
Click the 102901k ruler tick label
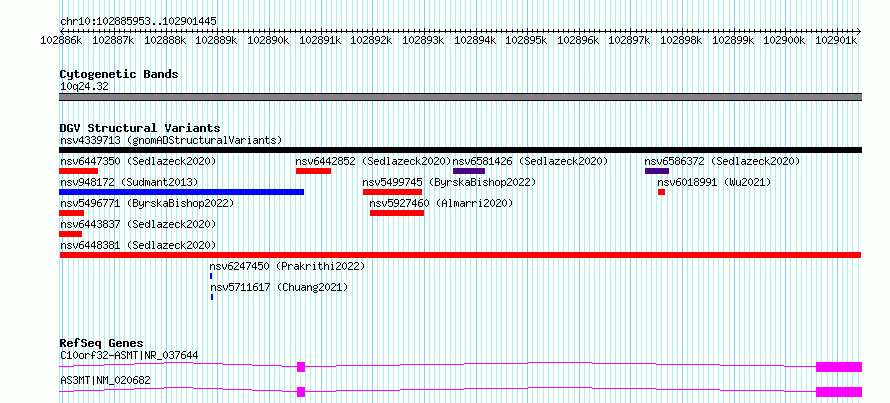pos(836,40)
